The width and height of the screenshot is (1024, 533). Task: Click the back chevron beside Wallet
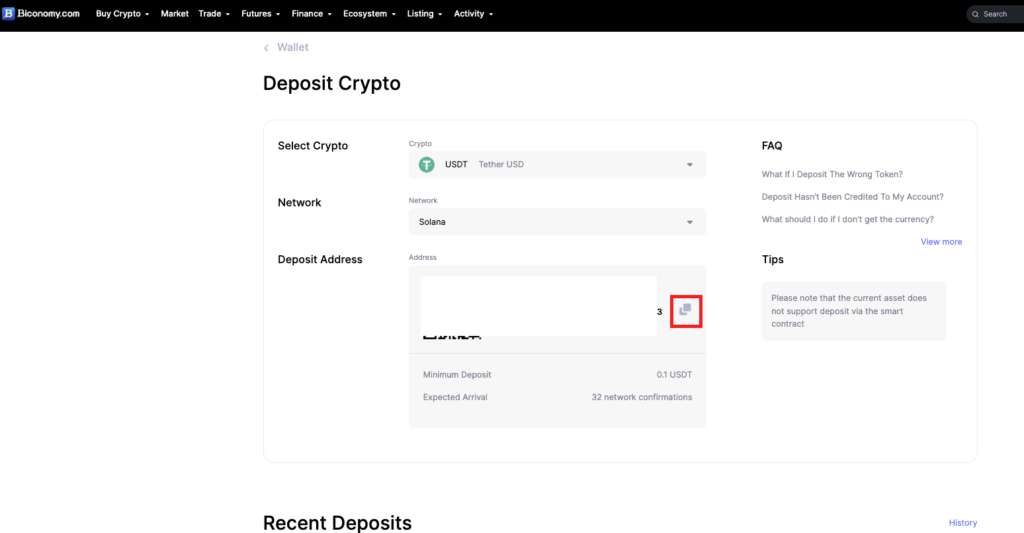pyautogui.click(x=266, y=48)
